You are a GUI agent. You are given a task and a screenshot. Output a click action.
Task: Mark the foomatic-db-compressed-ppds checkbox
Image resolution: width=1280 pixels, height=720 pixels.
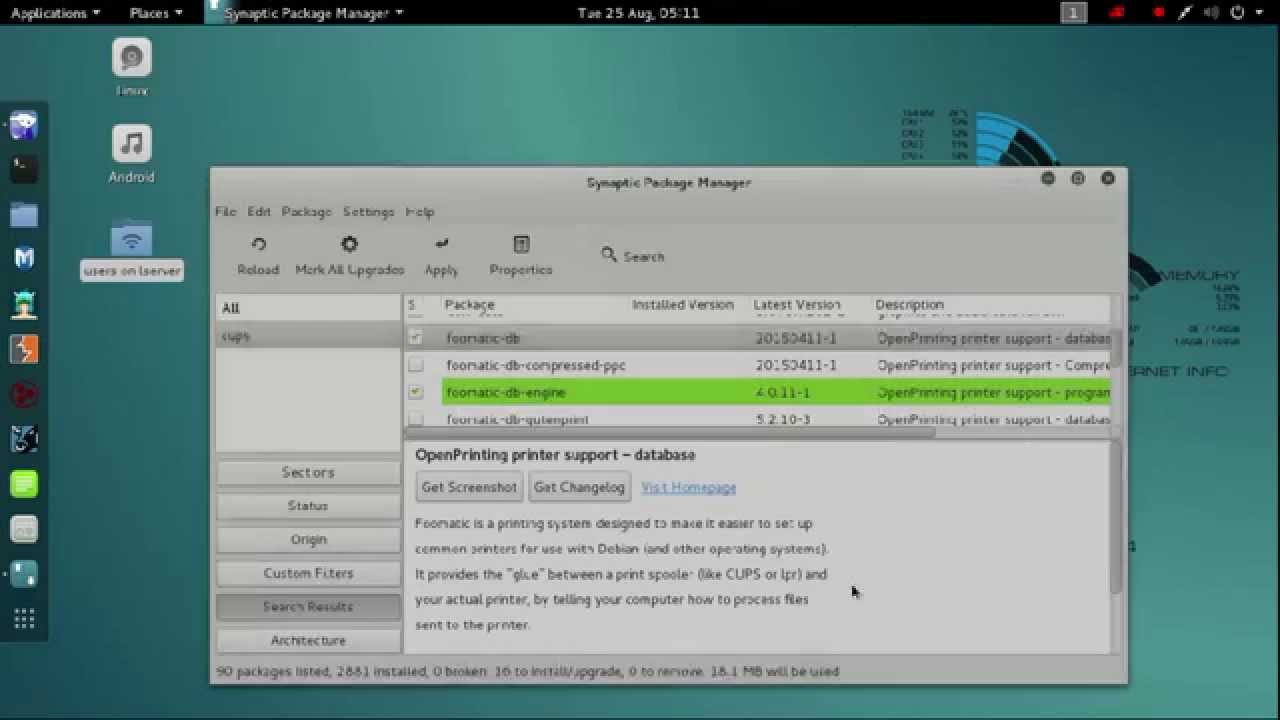pos(415,365)
